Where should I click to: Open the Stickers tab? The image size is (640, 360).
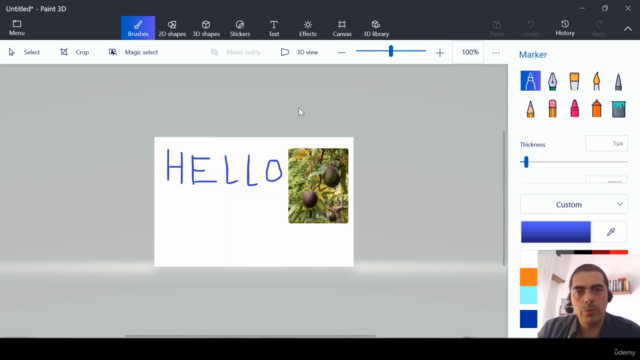click(240, 28)
